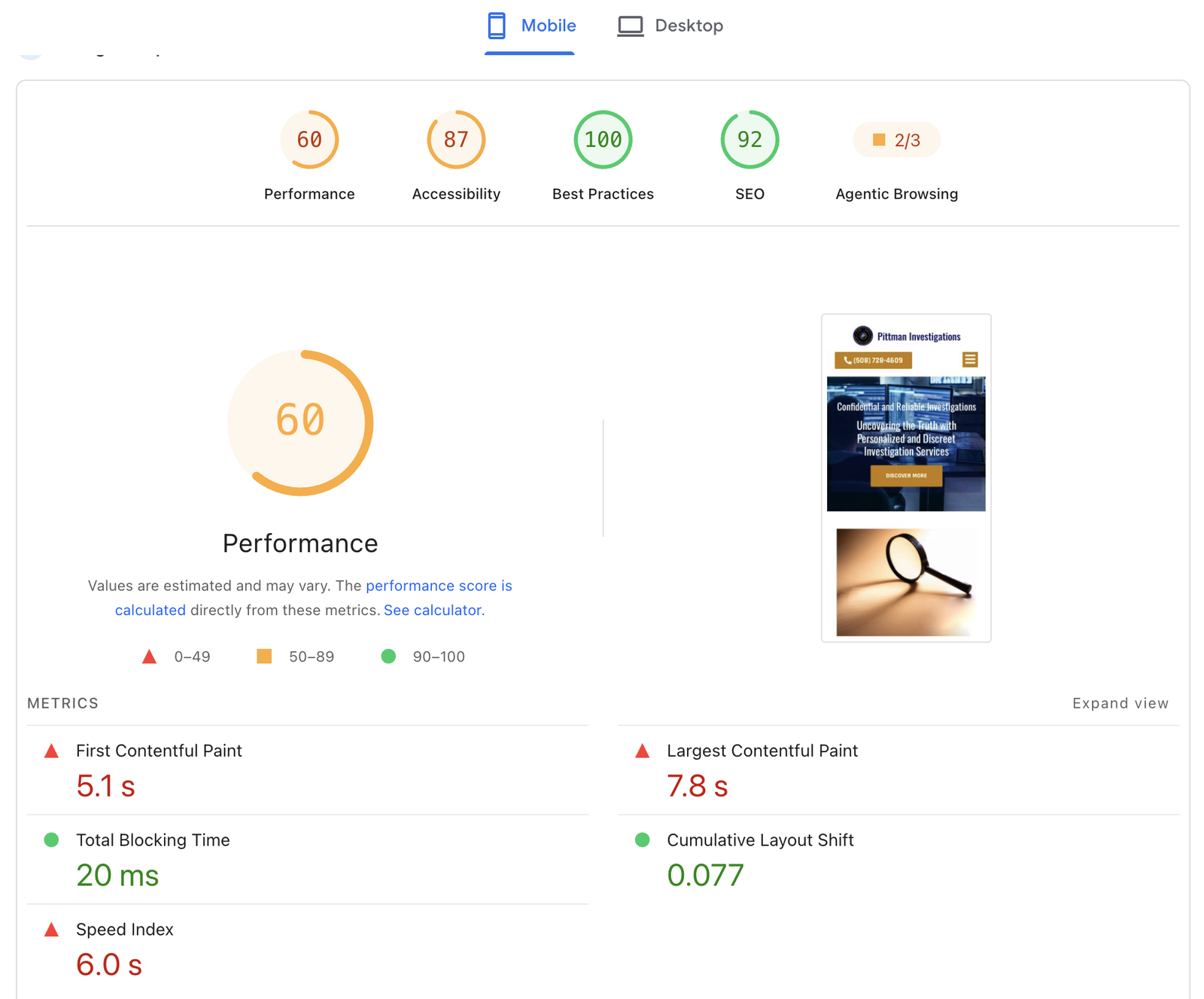Click the 'SEO' category label

click(749, 194)
